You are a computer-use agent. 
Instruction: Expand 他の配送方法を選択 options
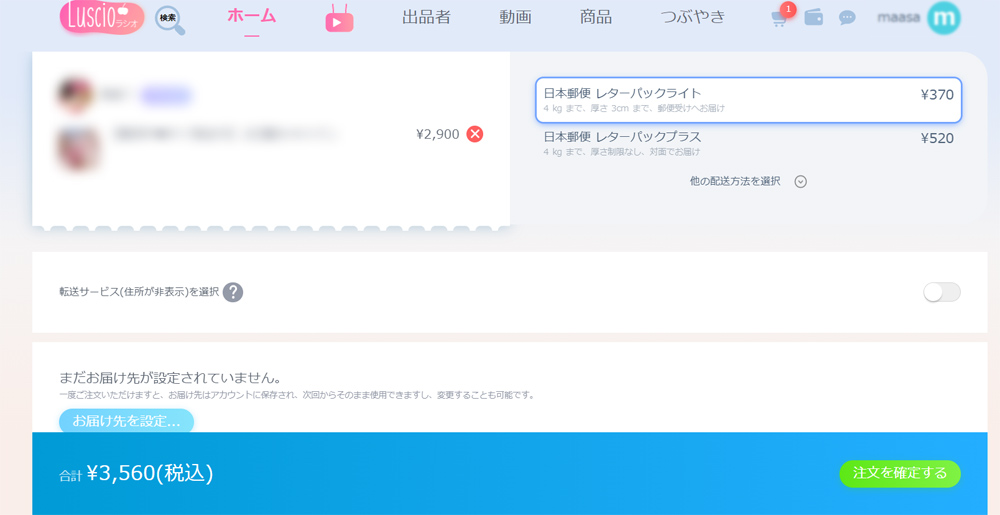tap(747, 181)
